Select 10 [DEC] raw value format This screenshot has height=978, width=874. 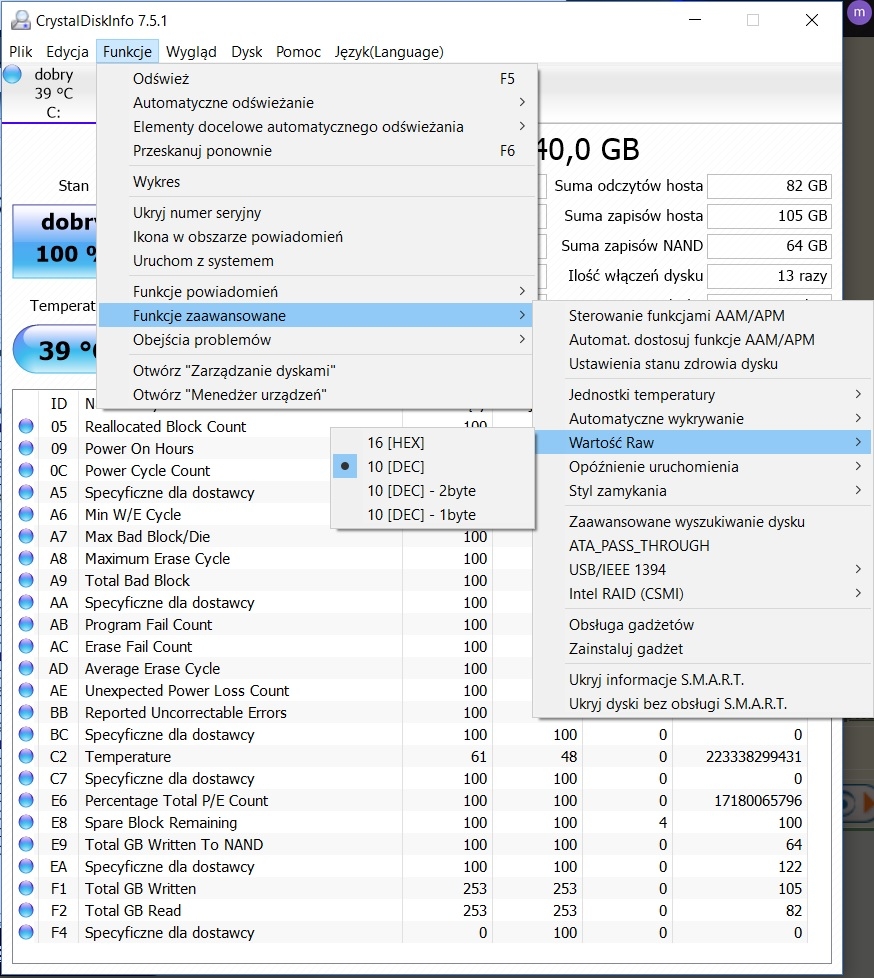(432, 467)
